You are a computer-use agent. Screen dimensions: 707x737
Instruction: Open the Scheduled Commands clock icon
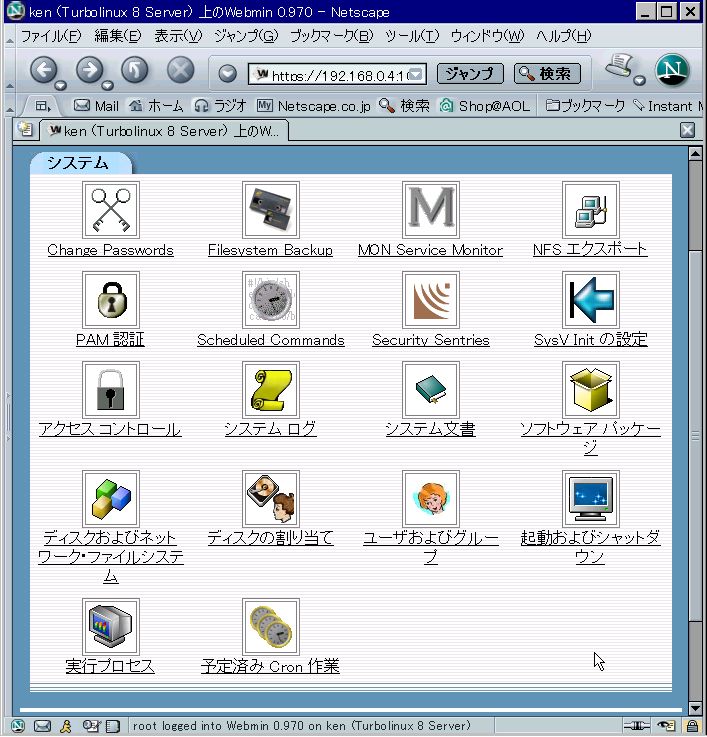pos(270,299)
